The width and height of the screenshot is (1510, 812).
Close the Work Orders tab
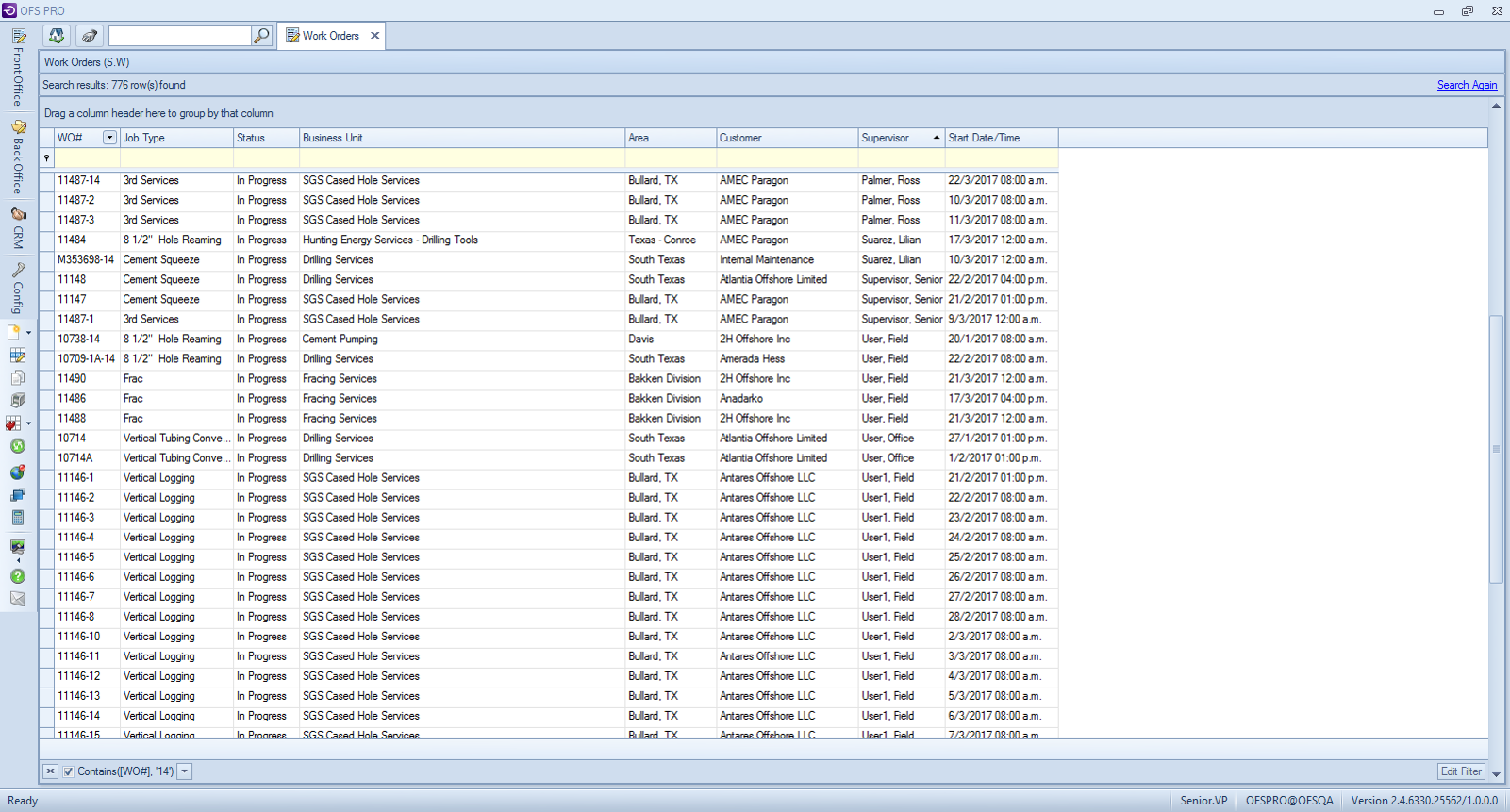[x=374, y=36]
